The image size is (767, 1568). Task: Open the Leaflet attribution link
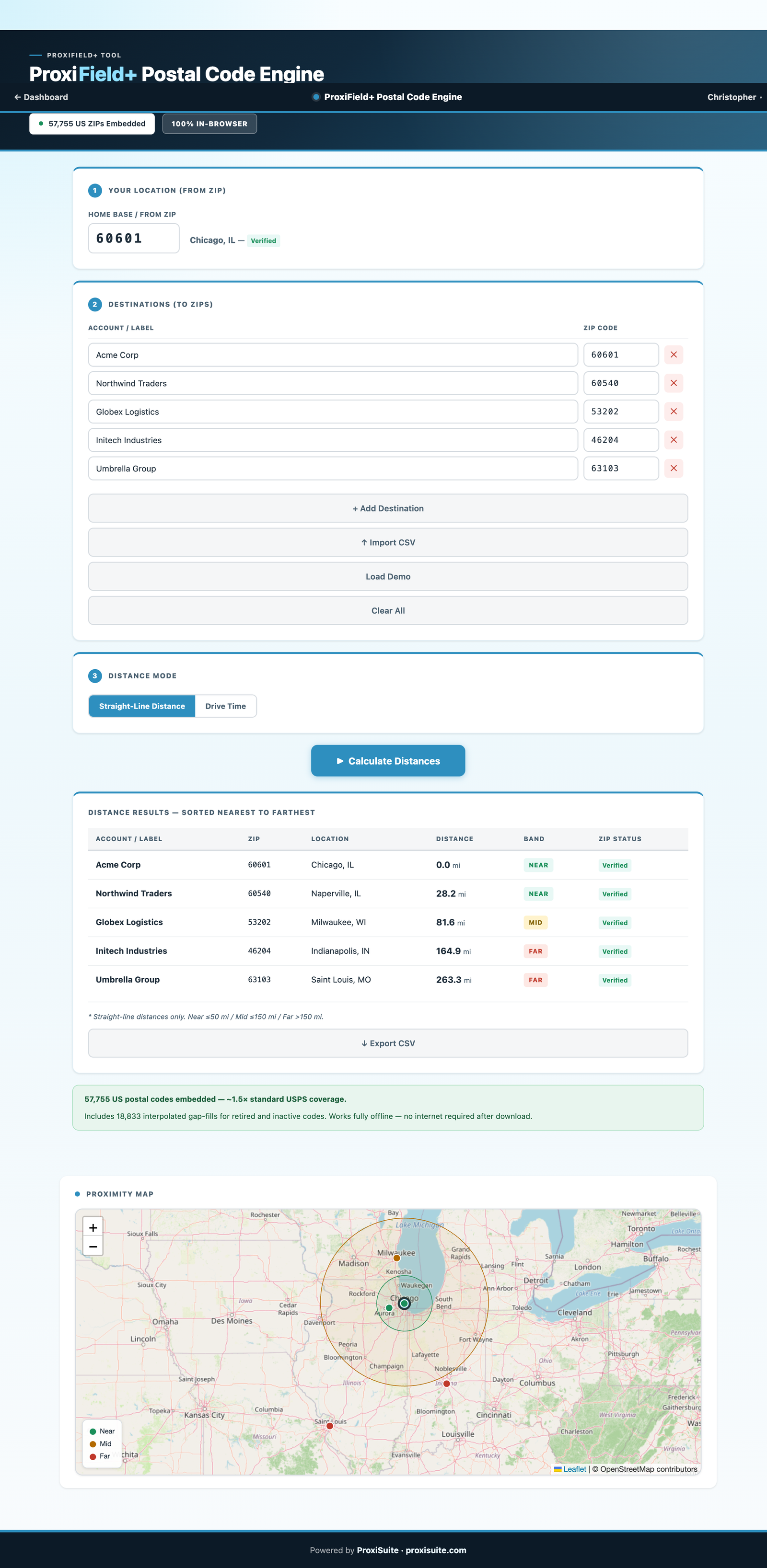(570, 1469)
